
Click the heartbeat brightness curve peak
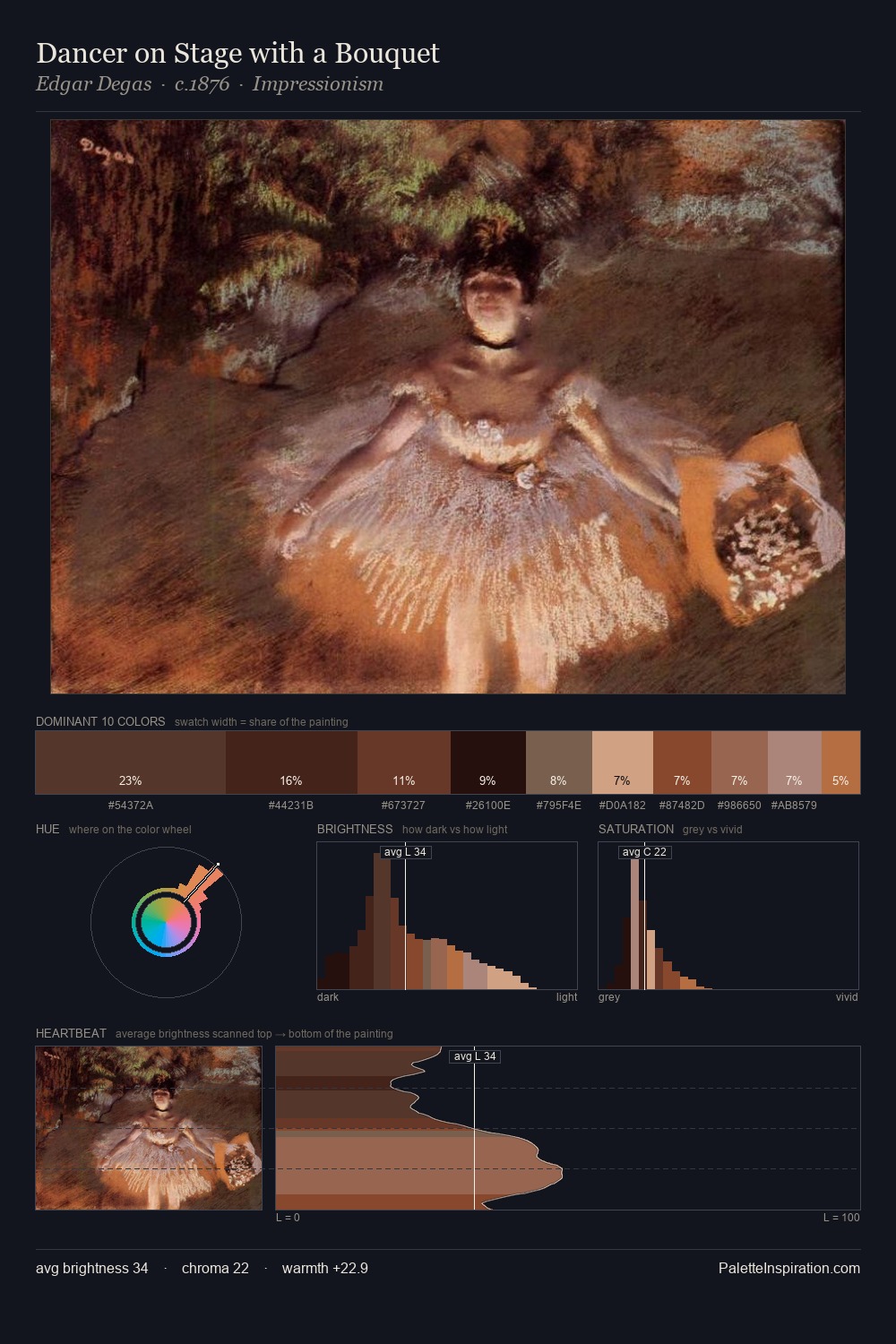[x=561, y=1169]
